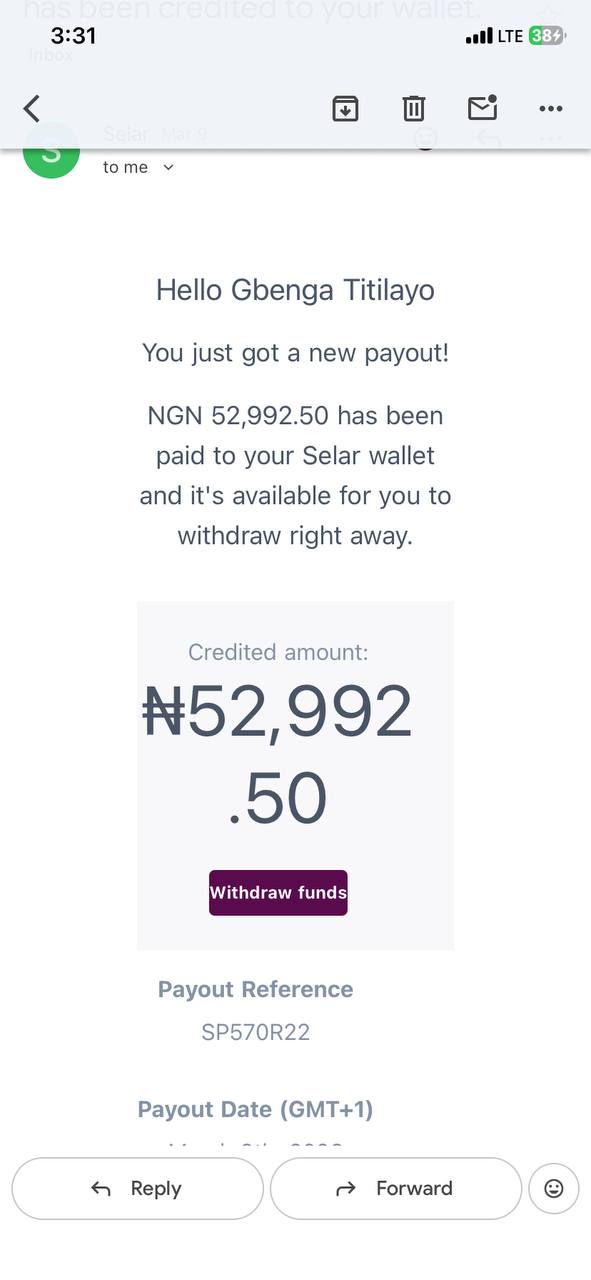Screen dimensions: 591x1280
Task: Select the payout reference SP570R22
Action: tap(255, 1032)
